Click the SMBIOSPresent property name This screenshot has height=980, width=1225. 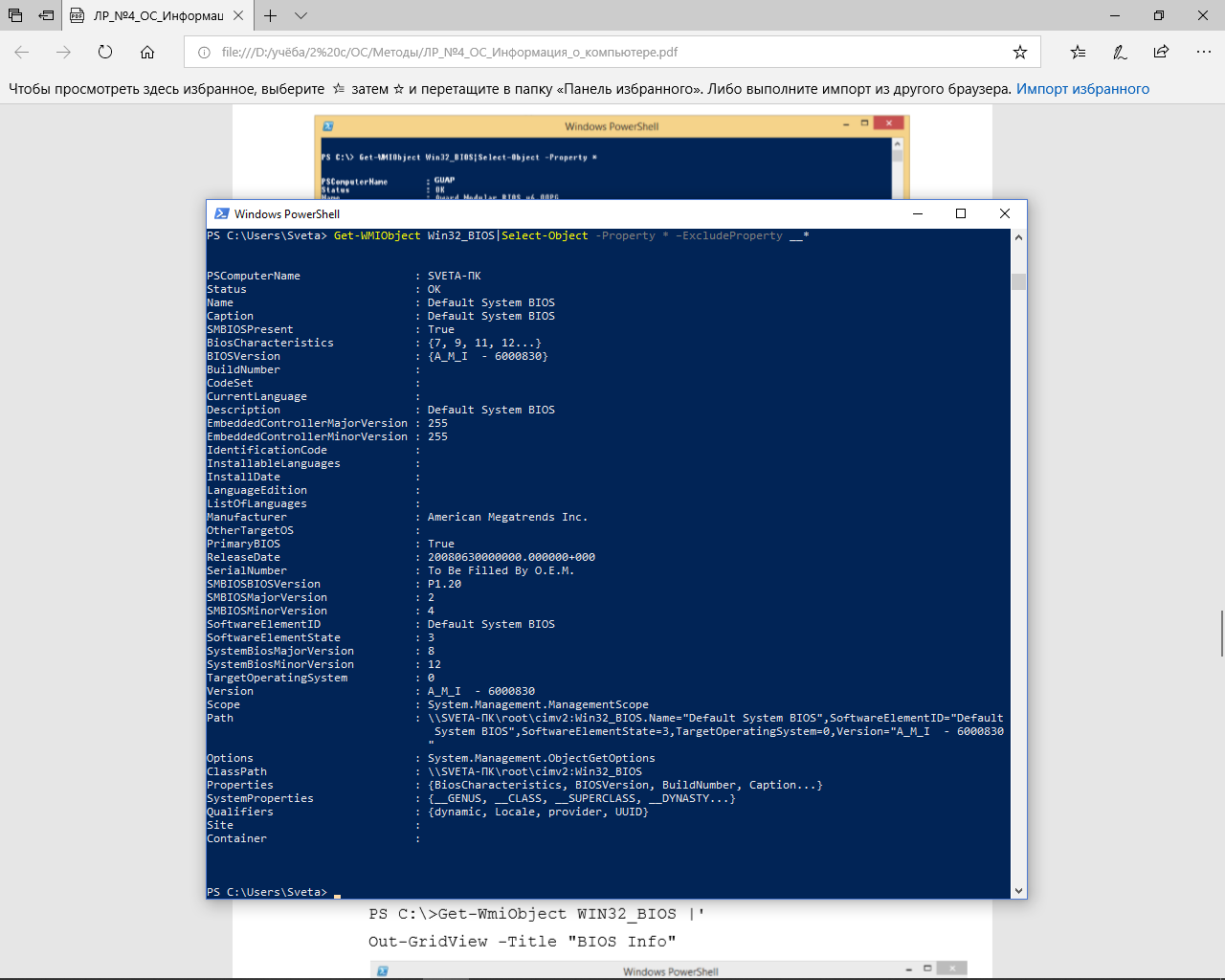click(250, 329)
